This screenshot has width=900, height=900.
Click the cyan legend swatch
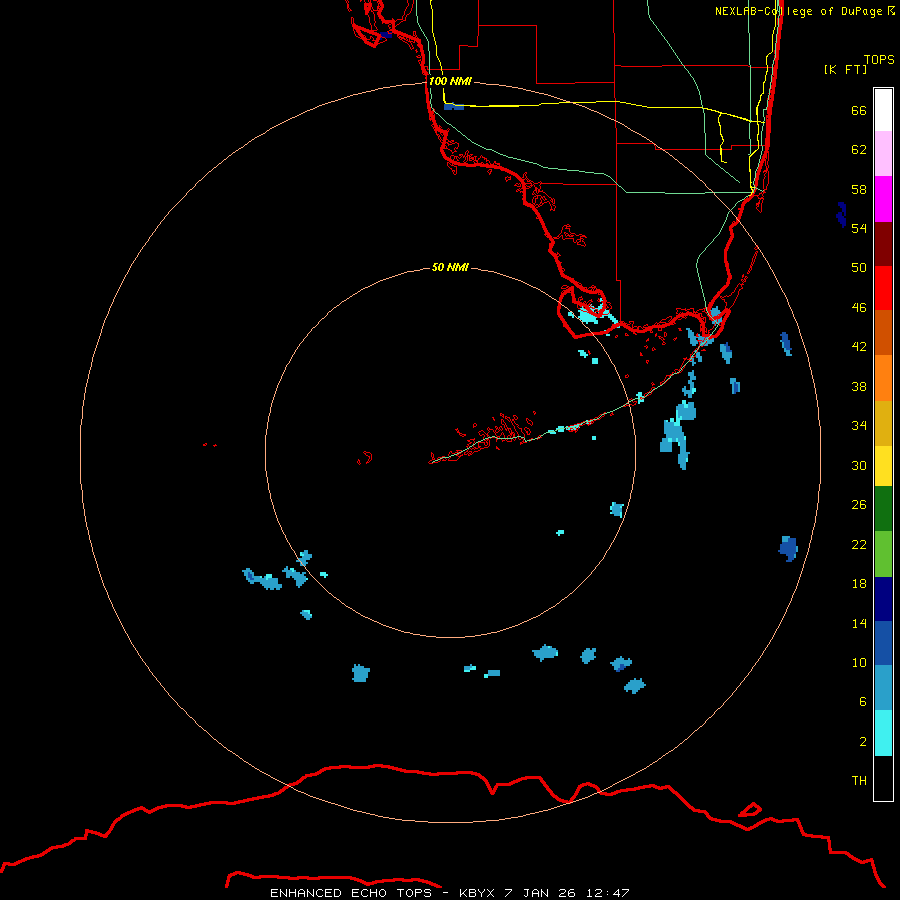tap(883, 733)
